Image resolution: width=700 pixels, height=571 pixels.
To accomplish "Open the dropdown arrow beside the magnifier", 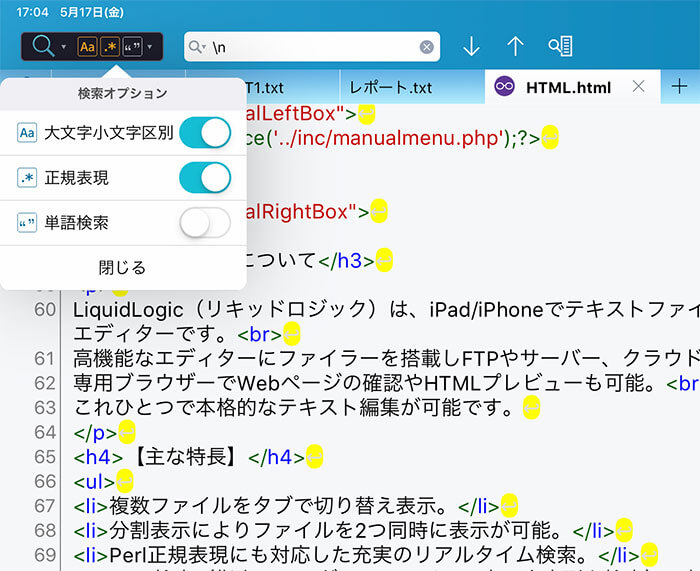I will coord(63,46).
